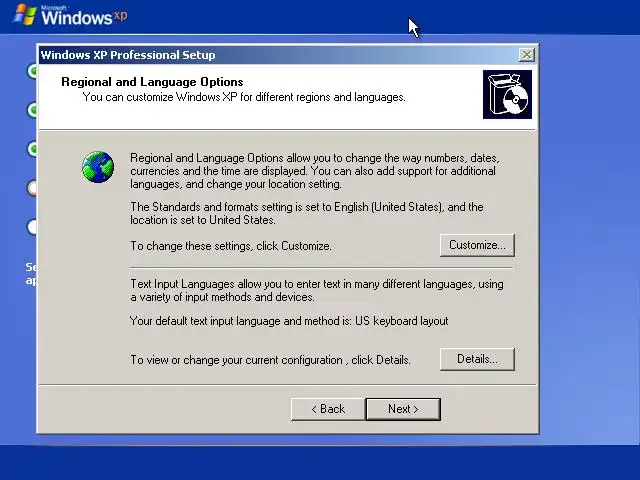This screenshot has height=480, width=640.
Task: Click the 'Standards and formats setting' paragraph
Action: tap(307, 213)
